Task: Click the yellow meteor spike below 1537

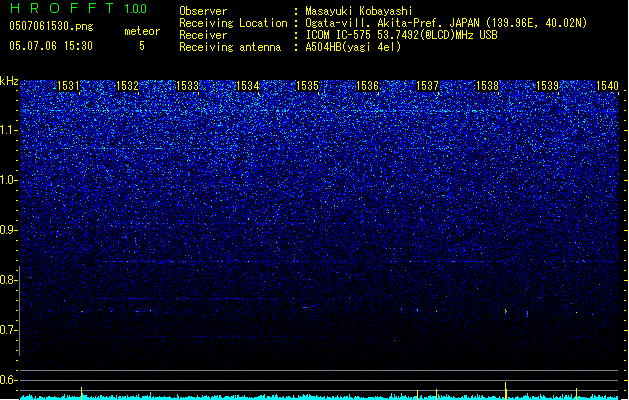Action: click(x=436, y=394)
